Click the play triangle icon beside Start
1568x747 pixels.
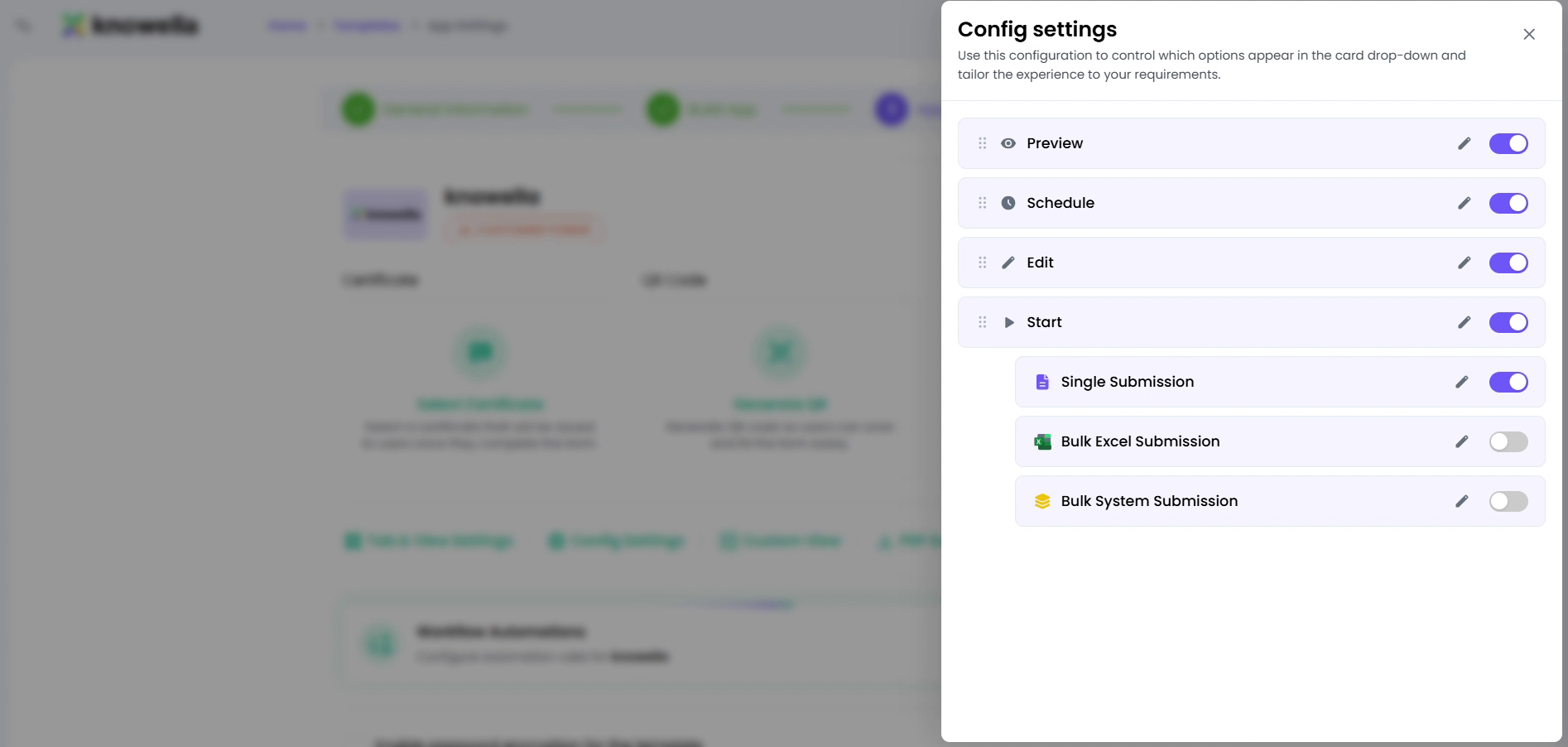[1009, 322]
